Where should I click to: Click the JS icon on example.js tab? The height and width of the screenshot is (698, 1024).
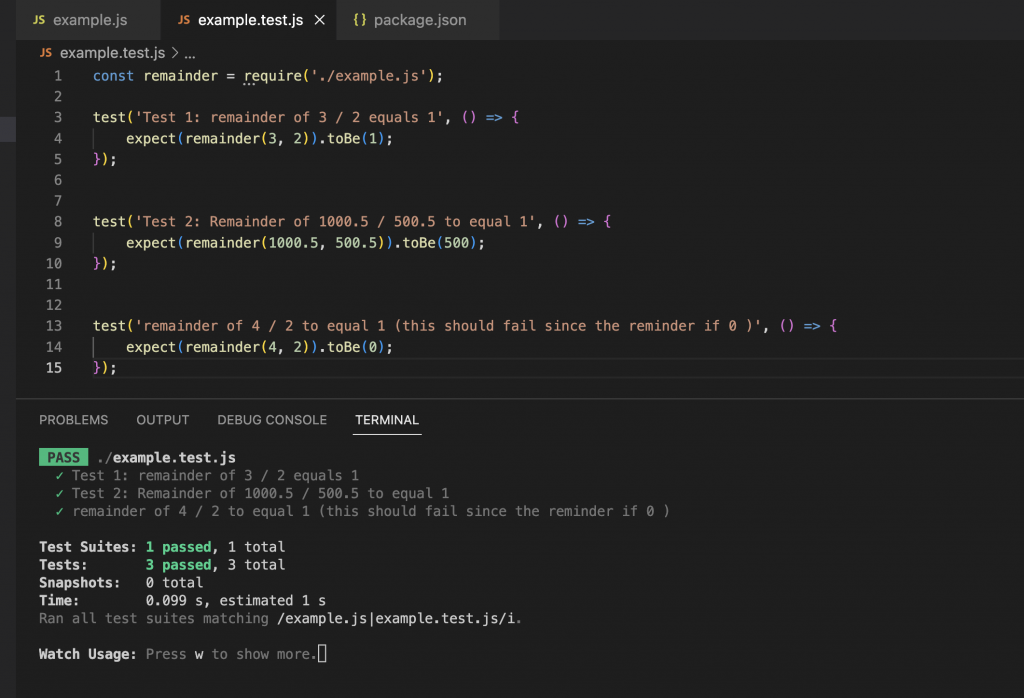[x=39, y=20]
